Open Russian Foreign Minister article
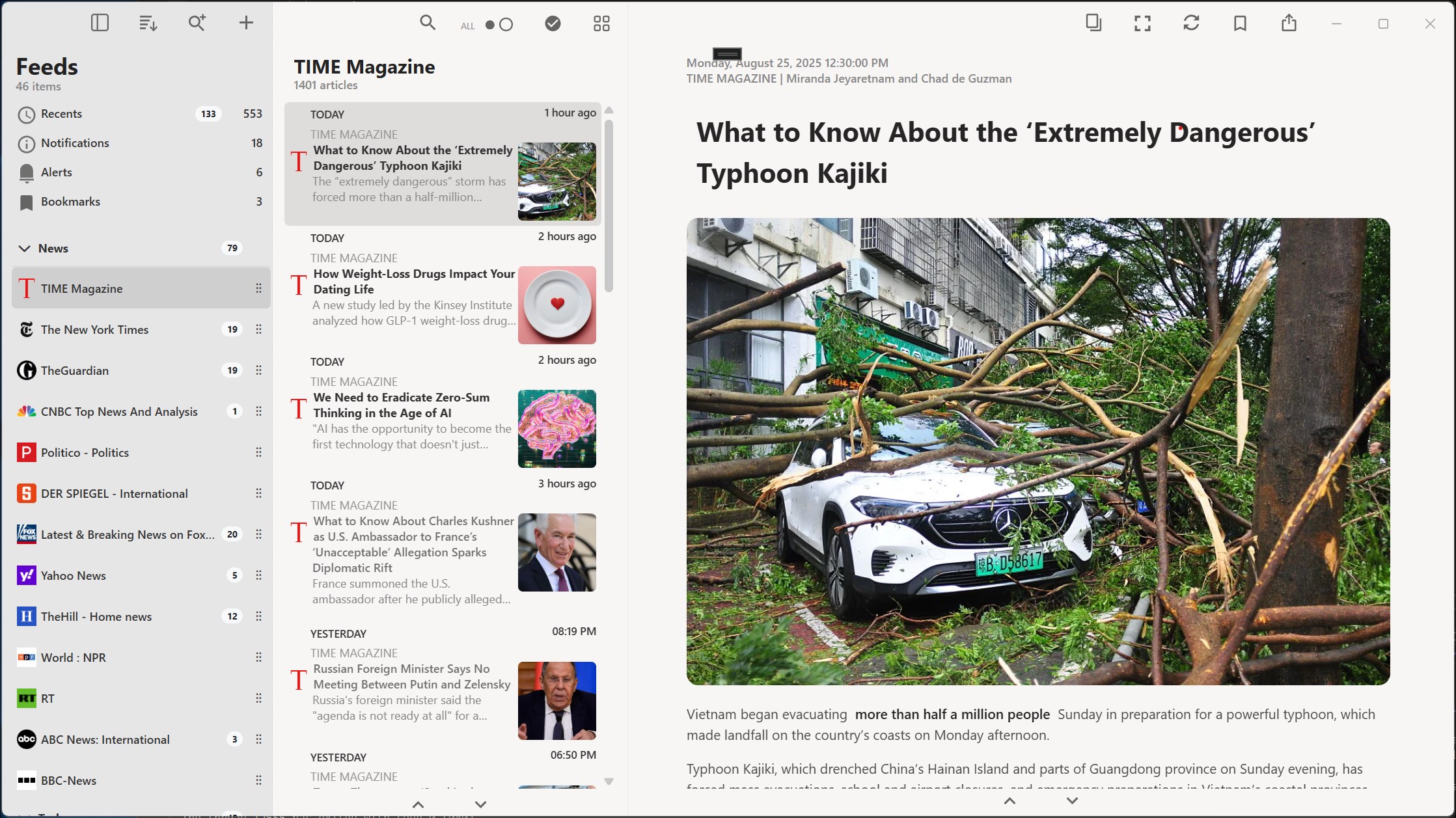The width and height of the screenshot is (1456, 818). pos(443,683)
